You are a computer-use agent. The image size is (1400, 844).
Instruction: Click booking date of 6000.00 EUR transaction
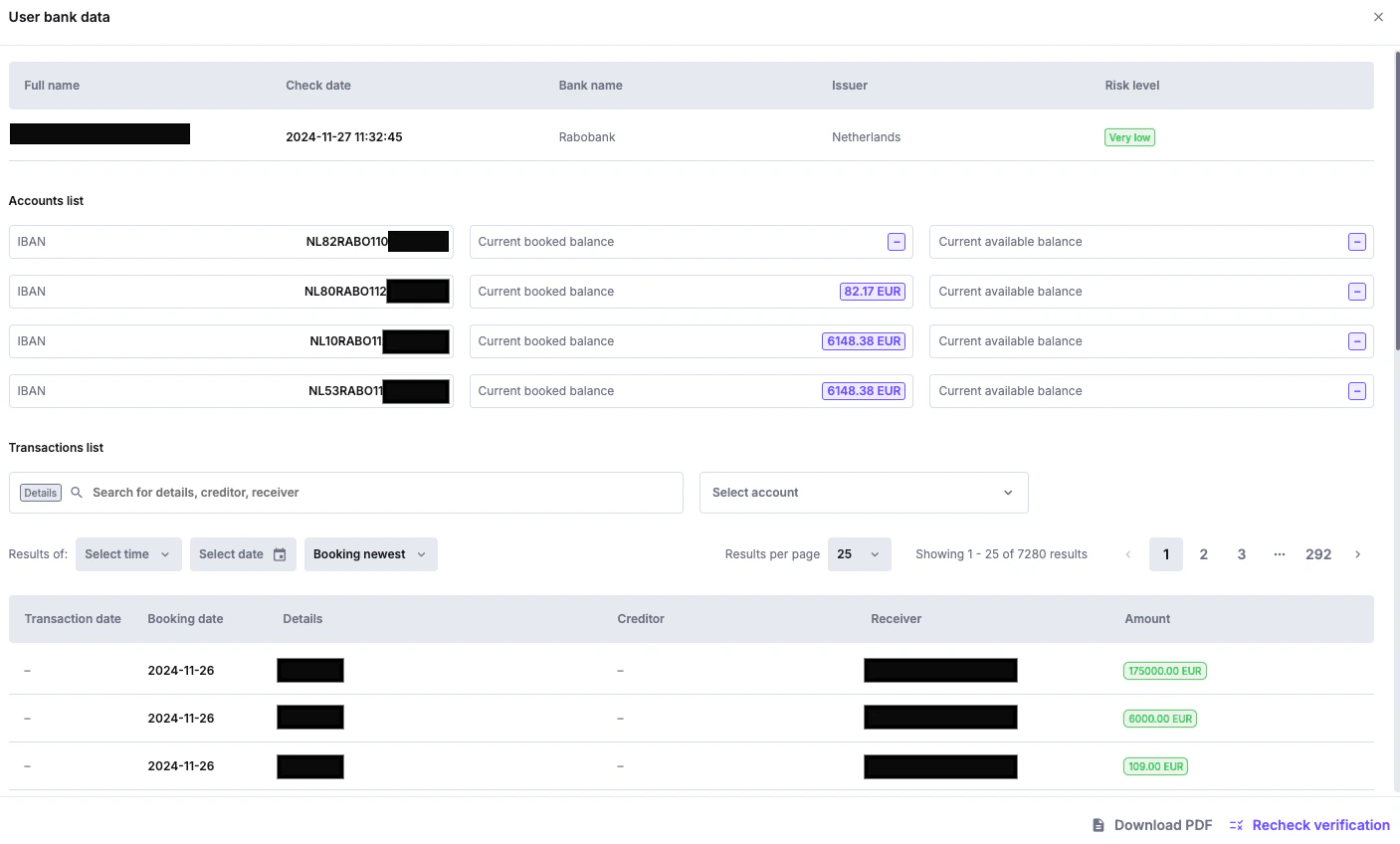tap(181, 719)
